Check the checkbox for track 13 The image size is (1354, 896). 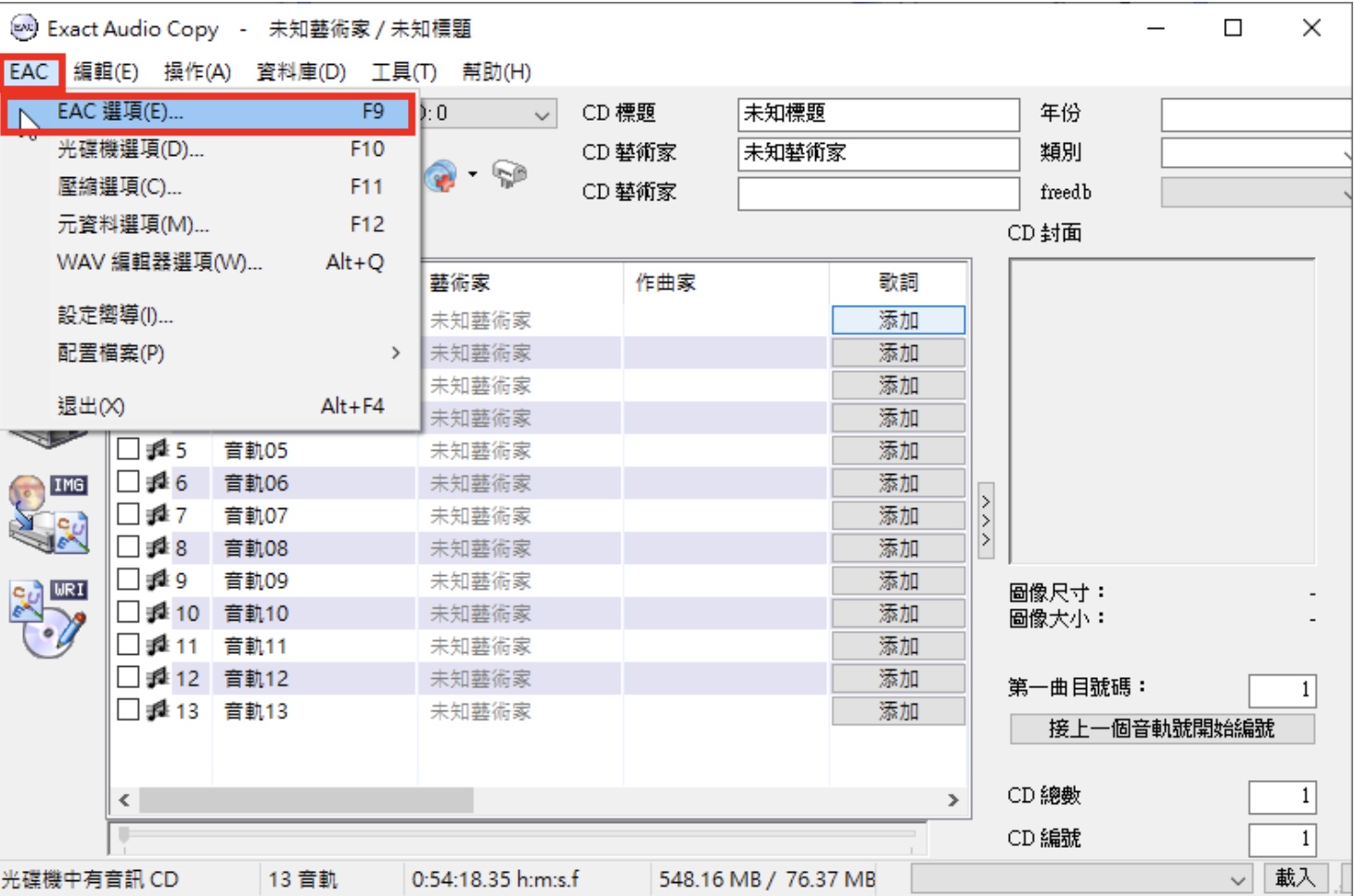tap(128, 710)
